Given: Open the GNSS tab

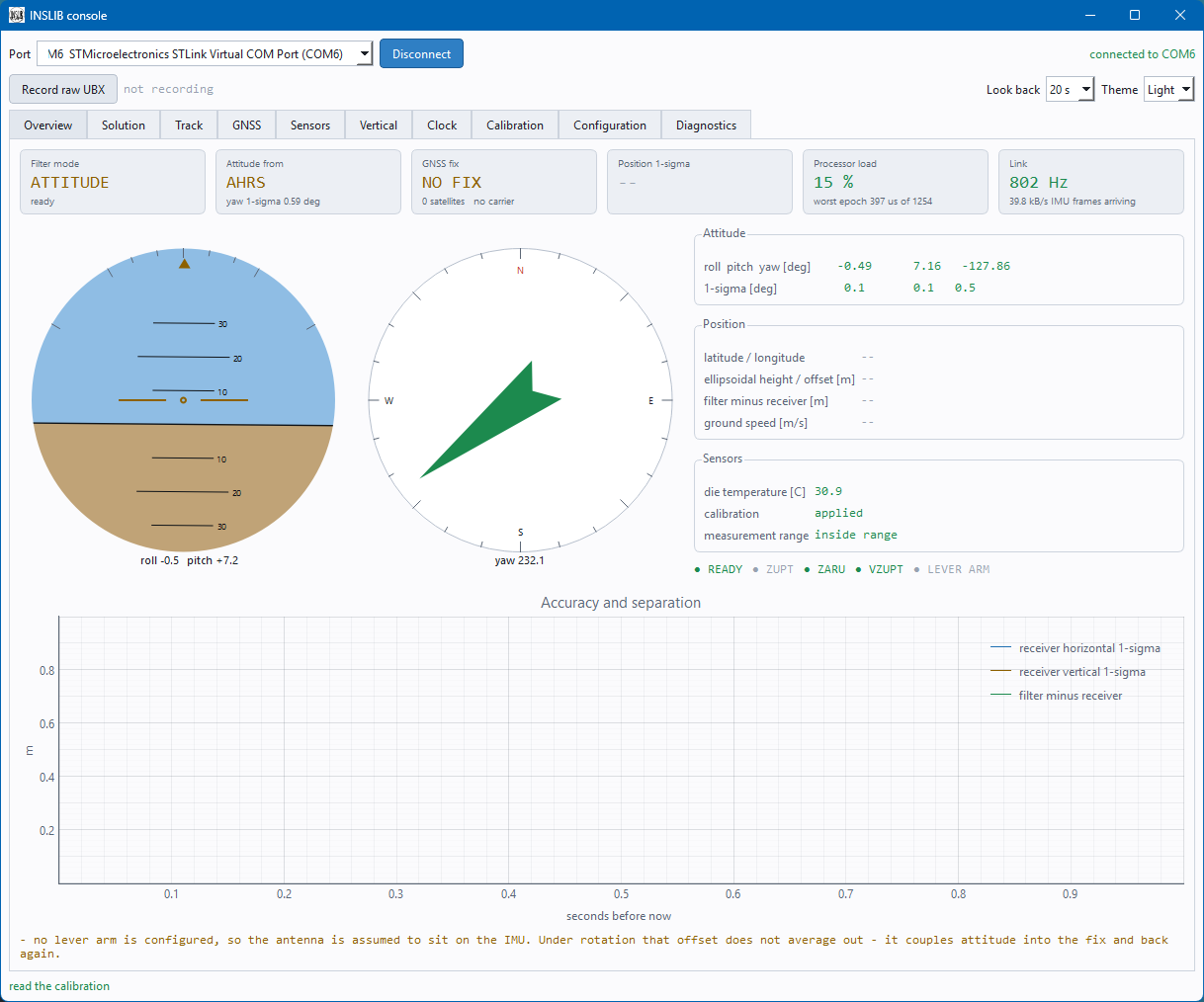Looking at the screenshot, I should coord(247,125).
